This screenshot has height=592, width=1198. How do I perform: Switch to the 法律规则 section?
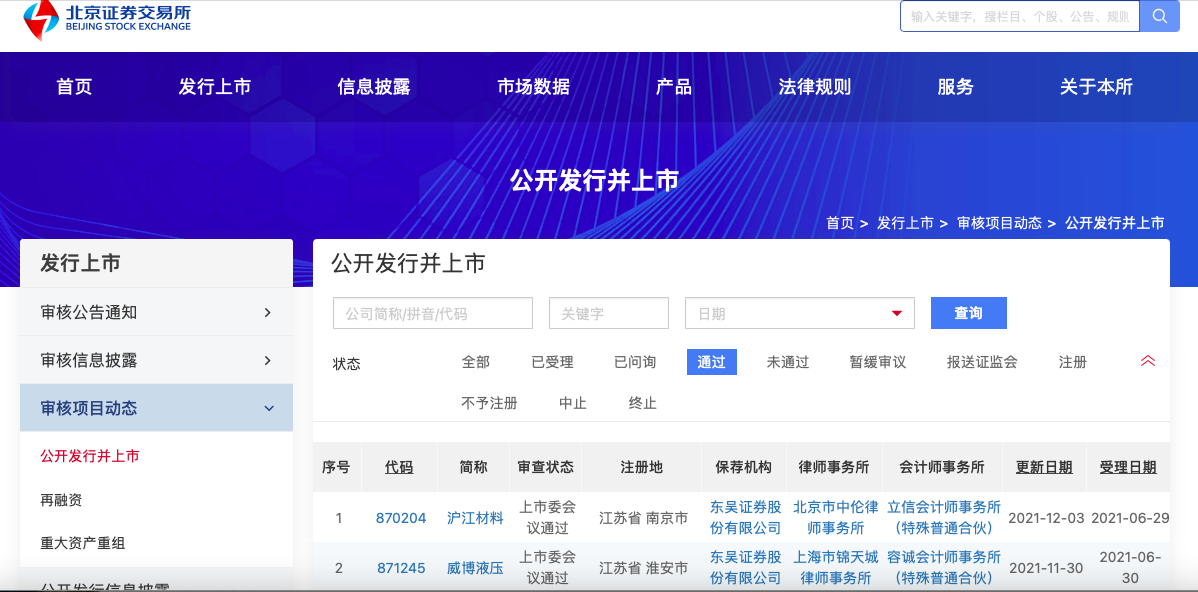coord(815,87)
